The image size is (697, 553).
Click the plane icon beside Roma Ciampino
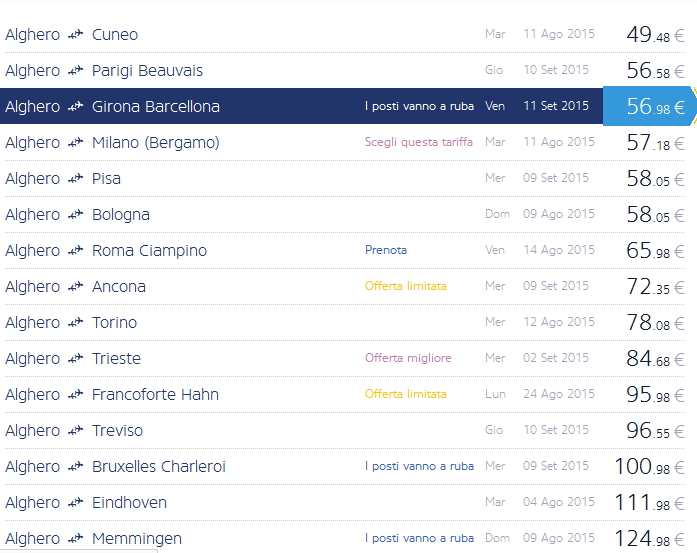pyautogui.click(x=75, y=251)
